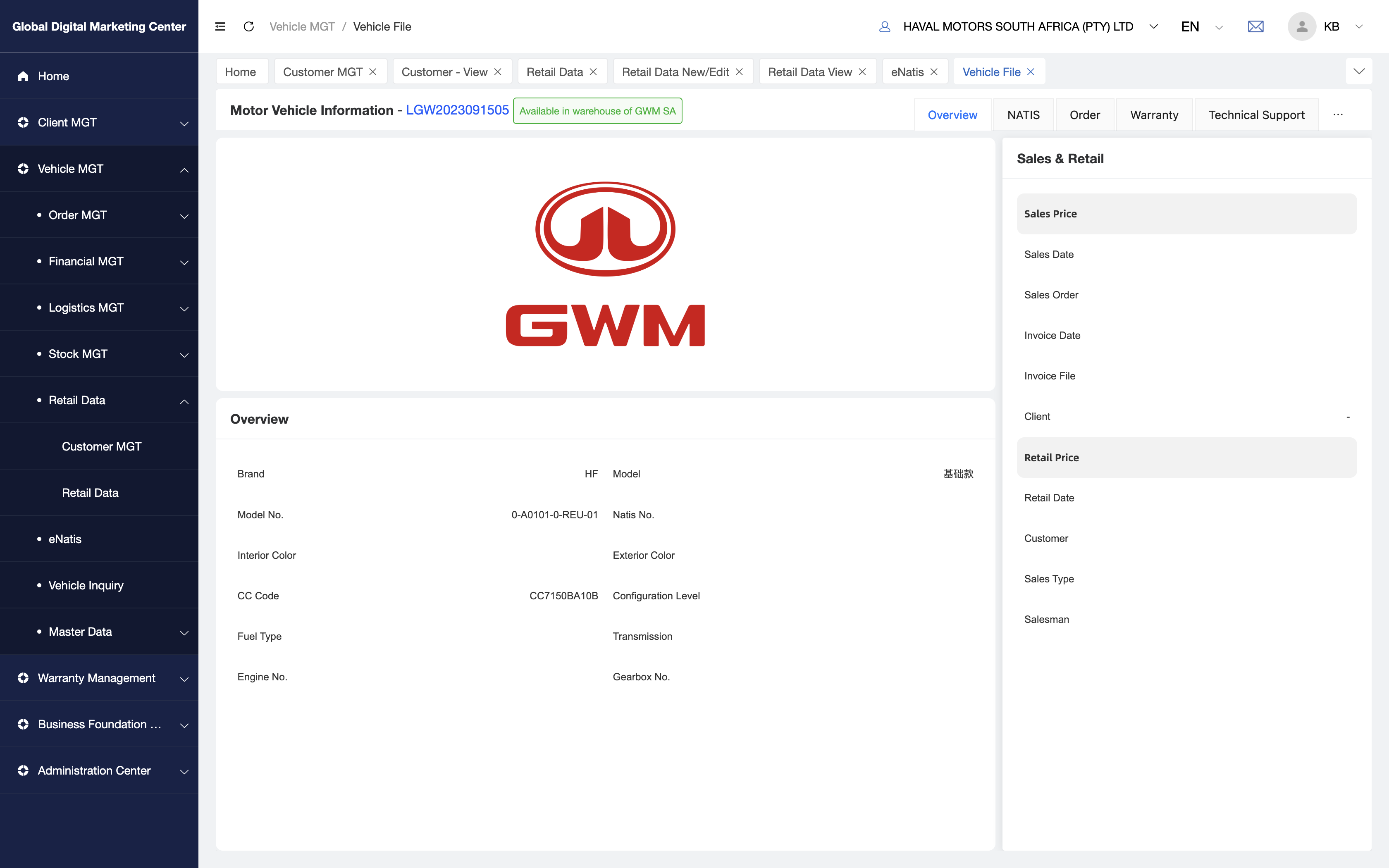Open the EN language dropdown

tap(1219, 27)
